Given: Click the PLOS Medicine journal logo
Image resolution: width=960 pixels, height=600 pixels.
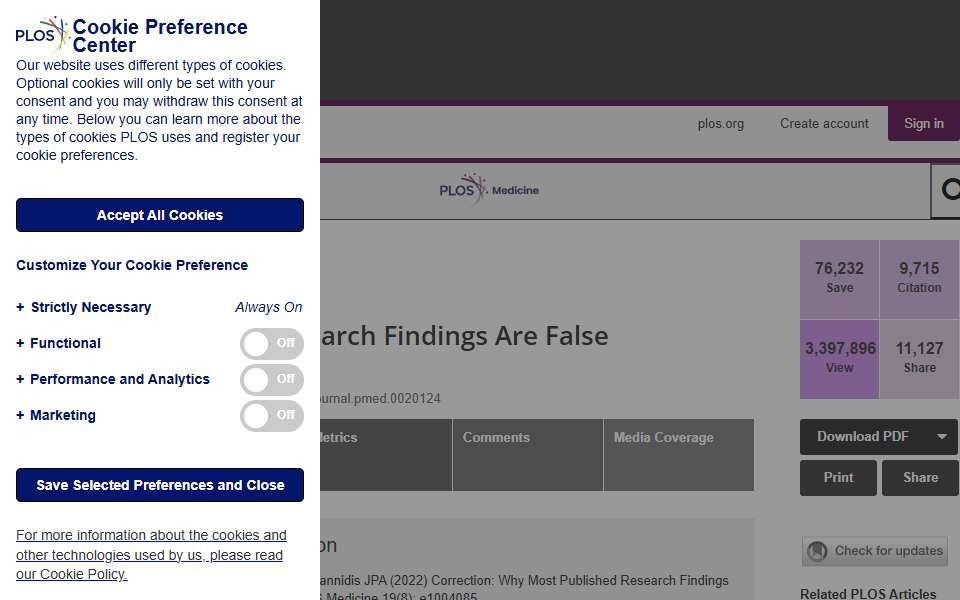Looking at the screenshot, I should pos(489,189).
